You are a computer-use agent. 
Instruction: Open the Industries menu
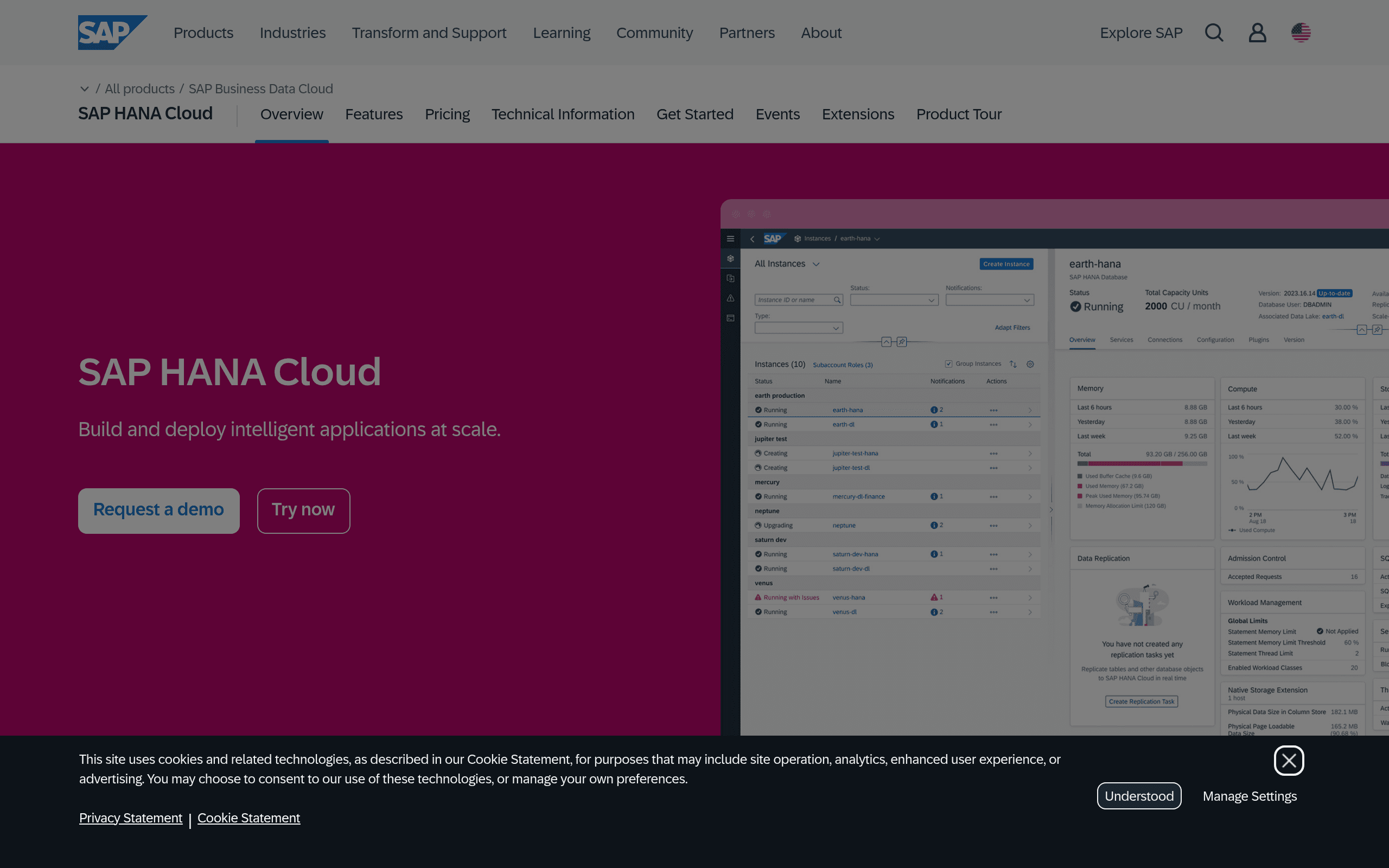pyautogui.click(x=293, y=33)
